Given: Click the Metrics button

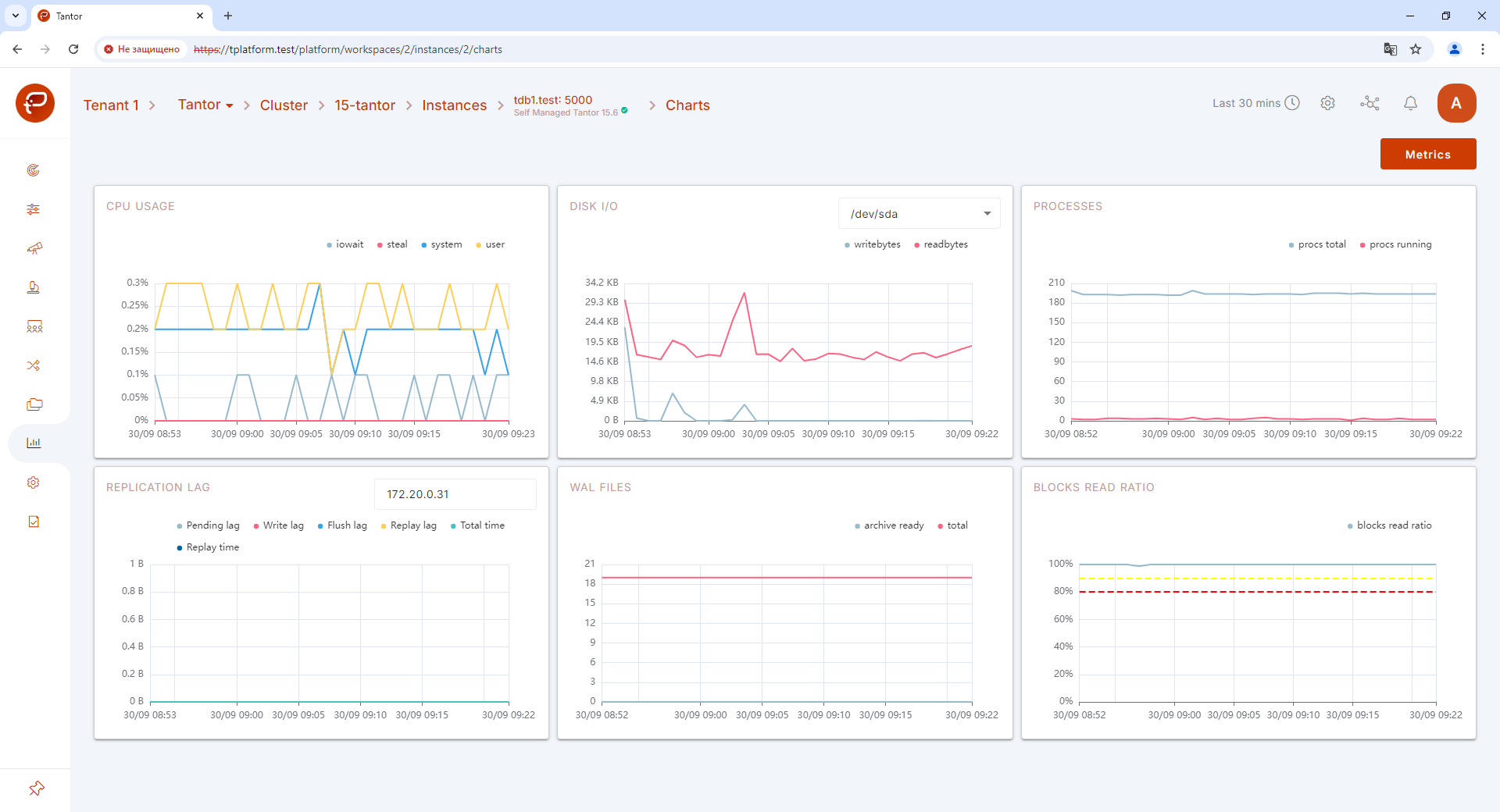Looking at the screenshot, I should [1428, 154].
